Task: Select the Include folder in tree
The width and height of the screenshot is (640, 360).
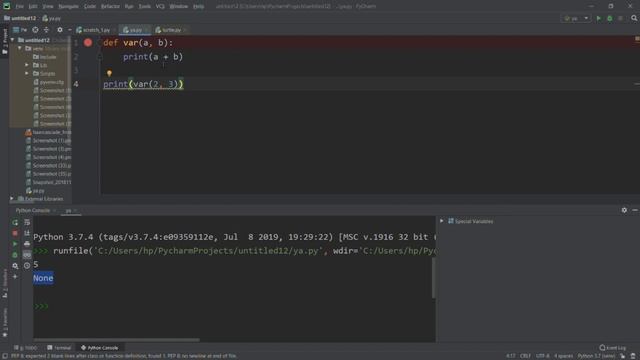Action: (44, 57)
